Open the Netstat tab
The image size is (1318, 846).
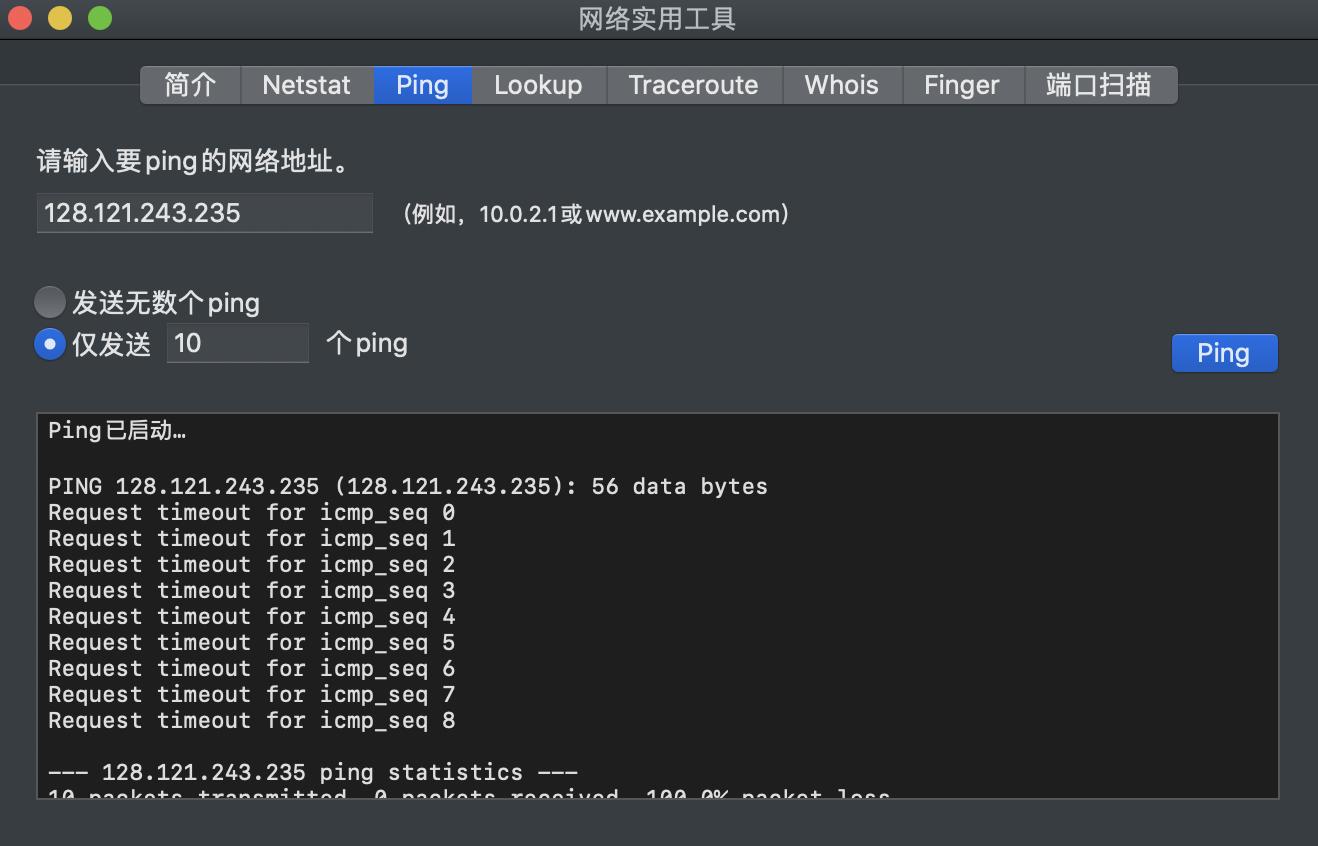point(306,85)
